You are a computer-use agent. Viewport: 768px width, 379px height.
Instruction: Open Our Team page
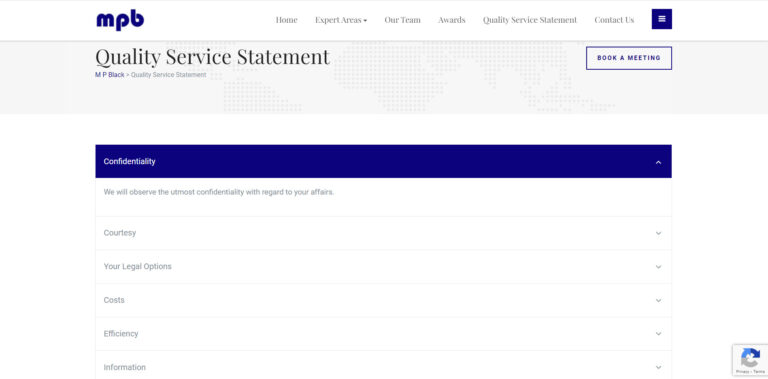tap(403, 20)
